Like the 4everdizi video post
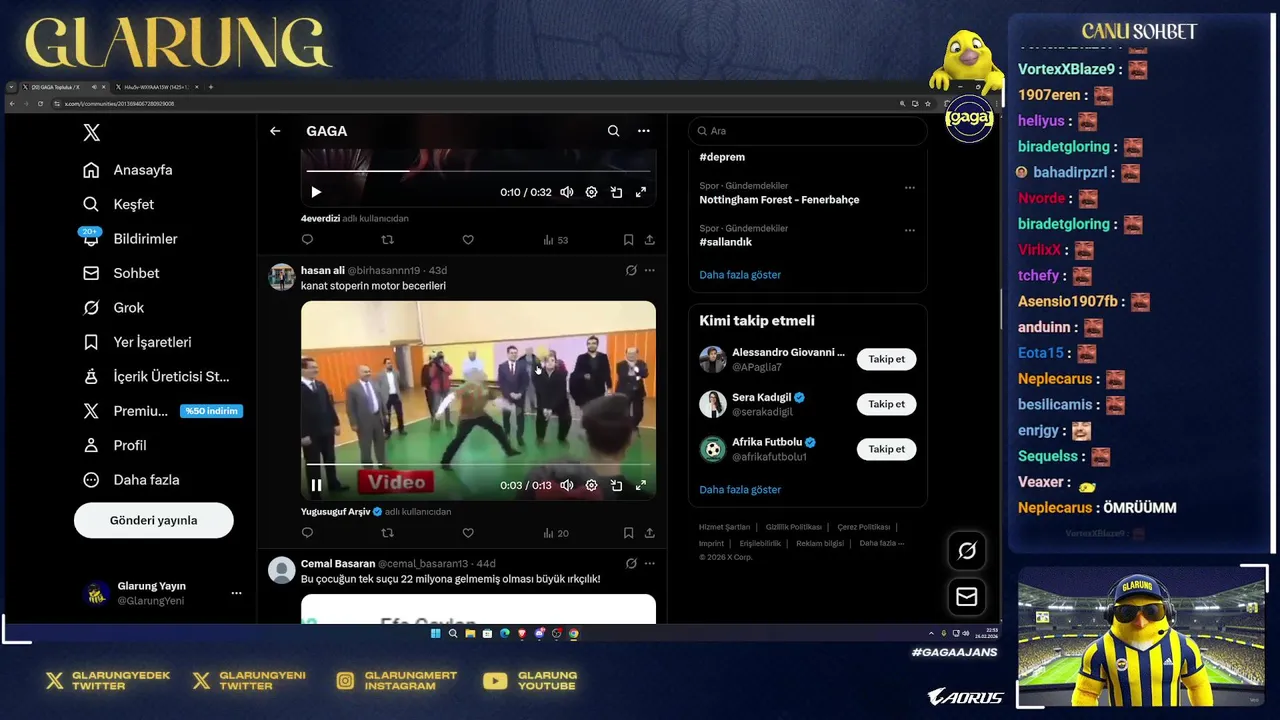 pyautogui.click(x=468, y=240)
